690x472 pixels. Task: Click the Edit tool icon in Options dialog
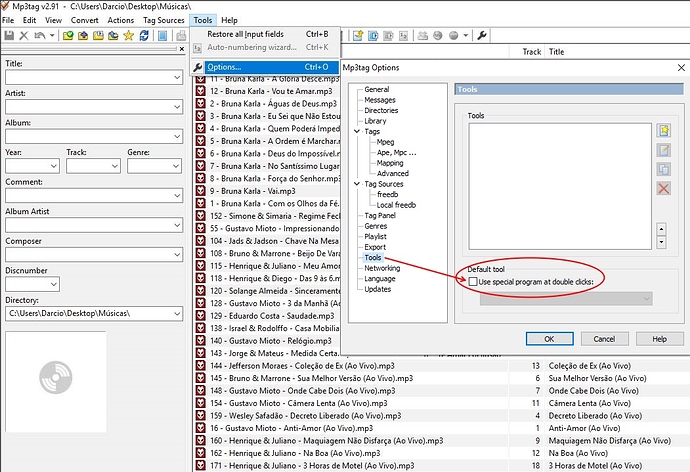(664, 150)
